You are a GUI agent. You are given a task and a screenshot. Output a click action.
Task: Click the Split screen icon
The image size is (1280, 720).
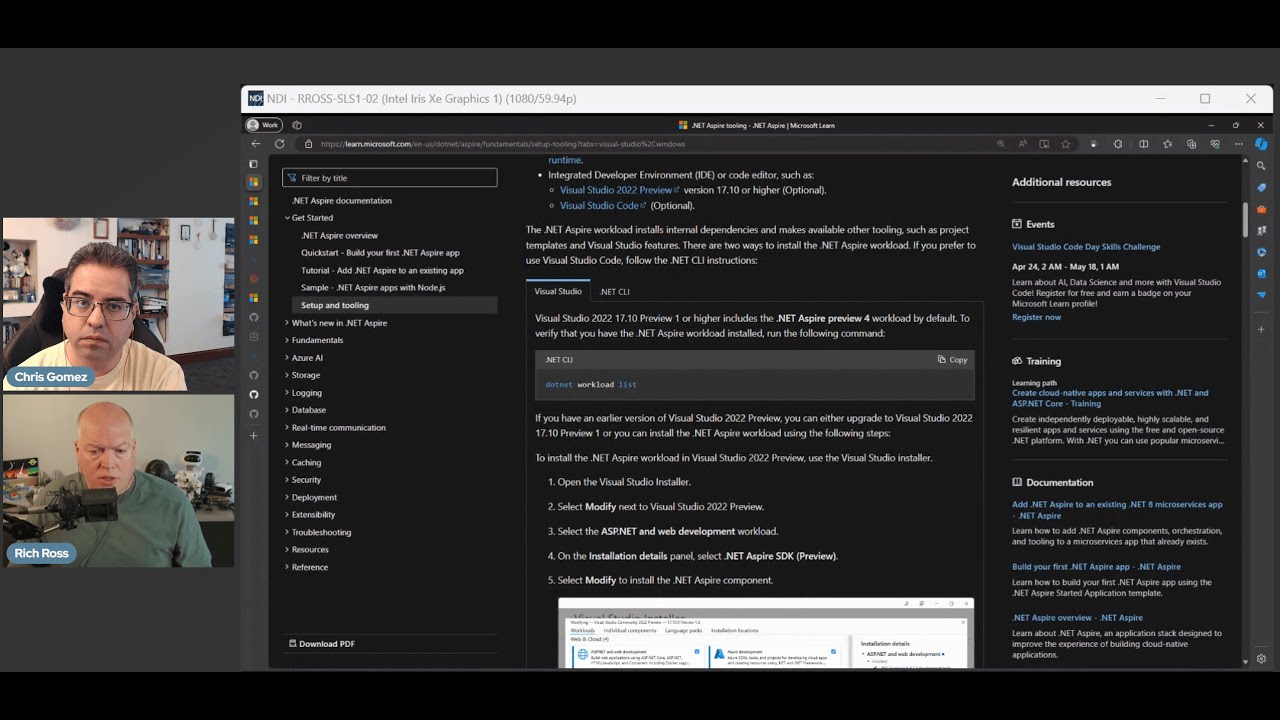pos(1143,144)
